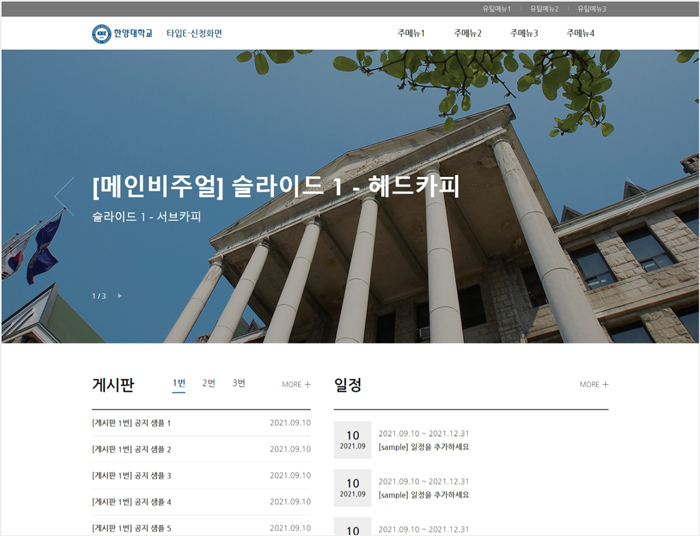The width and height of the screenshot is (700, 536).
Task: Open post [게시판 1번] 공지 샘플 1
Action: click(131, 423)
